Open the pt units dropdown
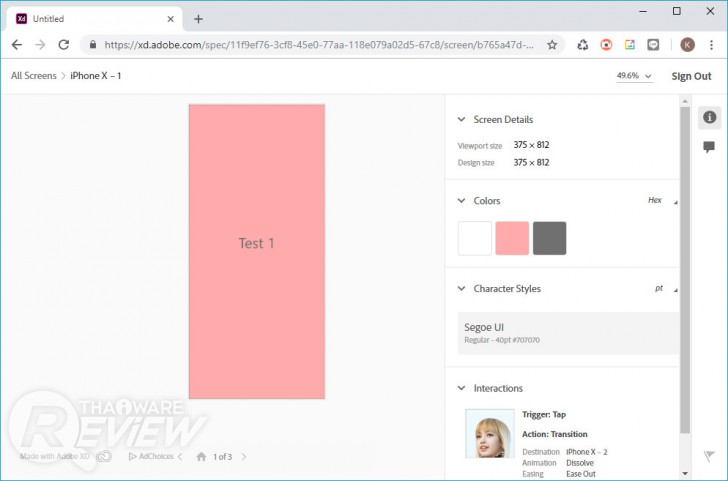Screen dimensions: 728x481 666,288
